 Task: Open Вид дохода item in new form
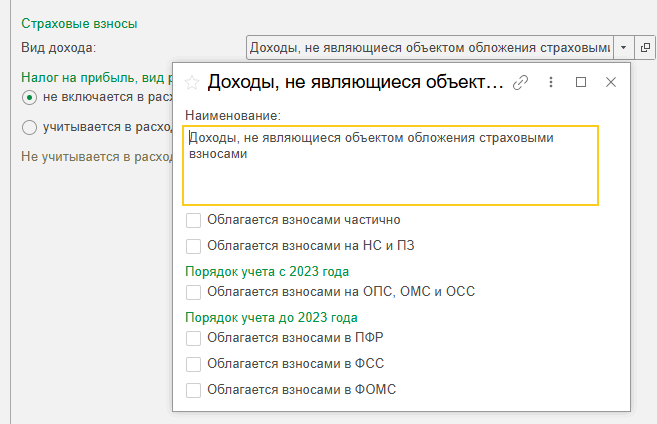645,47
